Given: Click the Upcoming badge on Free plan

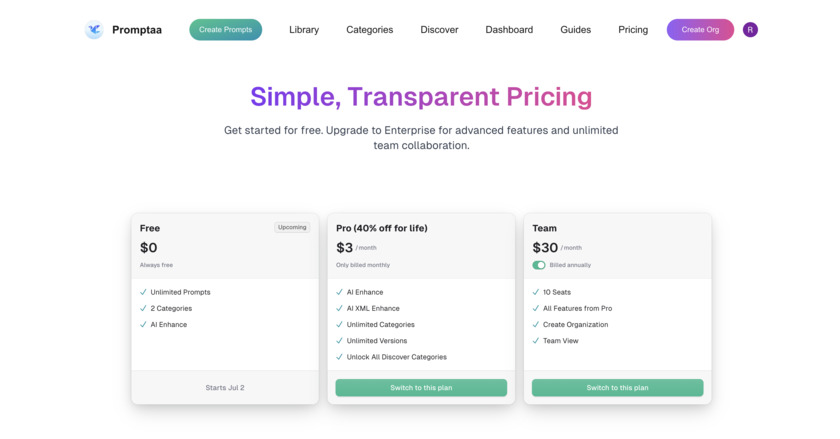Looking at the screenshot, I should click(292, 227).
